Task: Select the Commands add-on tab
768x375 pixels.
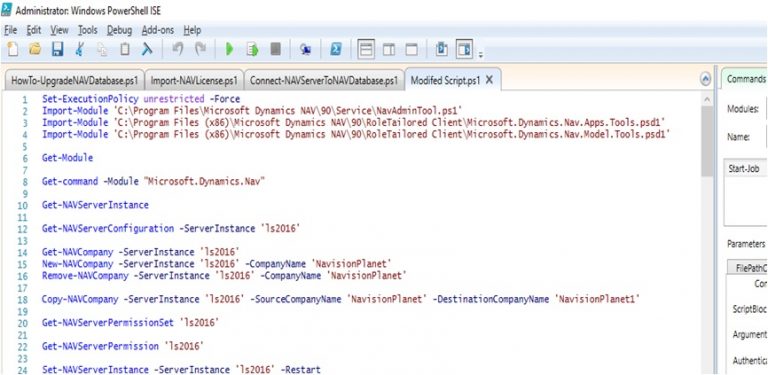Action: click(x=745, y=79)
